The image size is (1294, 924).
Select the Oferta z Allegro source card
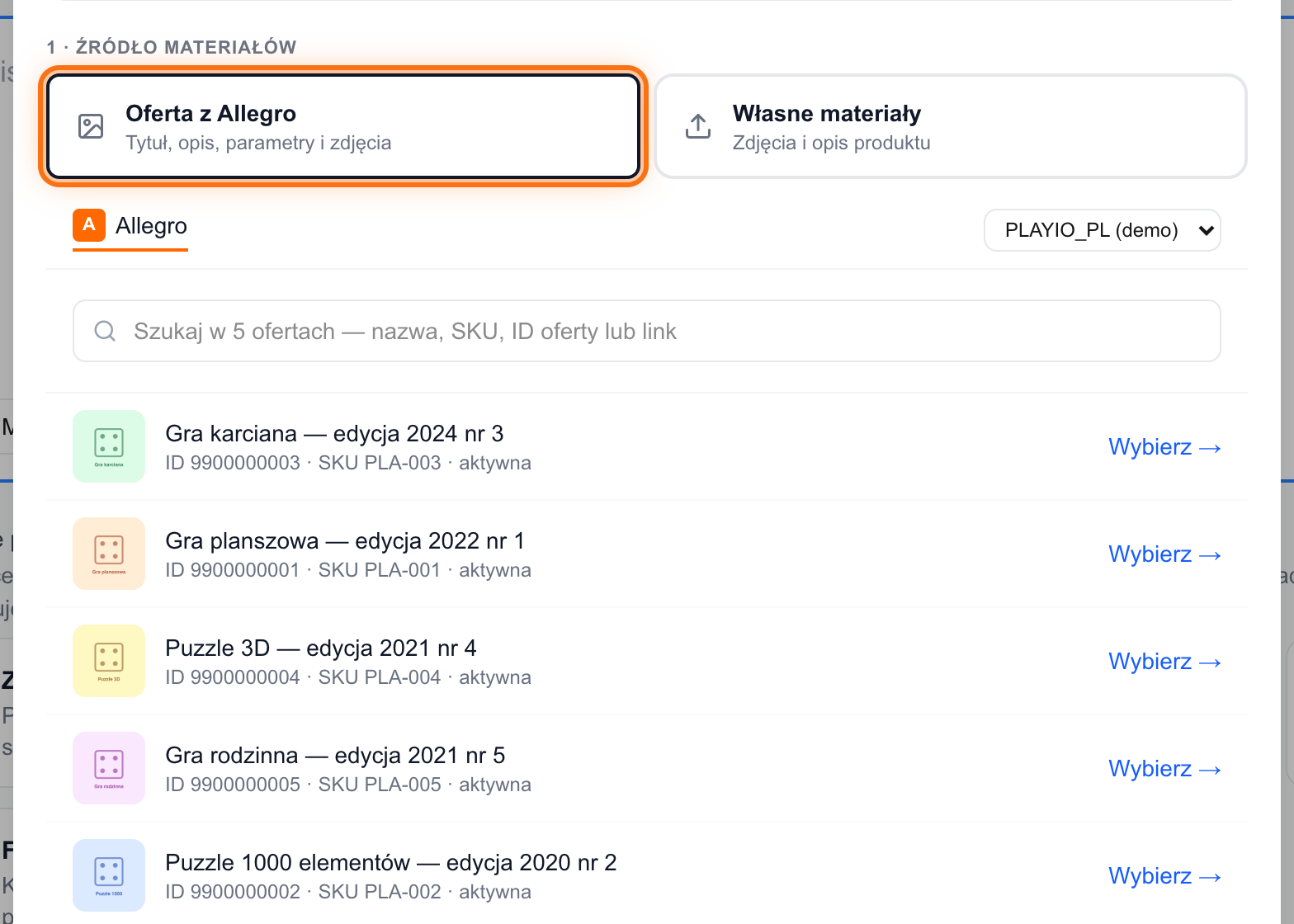343,126
